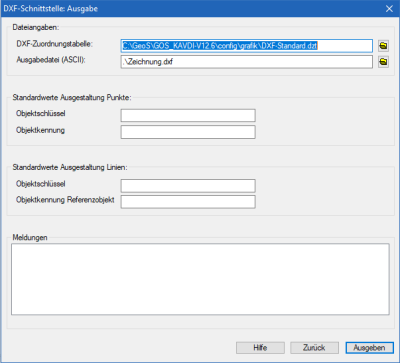Focus the Objektkennung Referenzobjekt input field
Screen dimensions: 400x363
[x=188, y=202]
